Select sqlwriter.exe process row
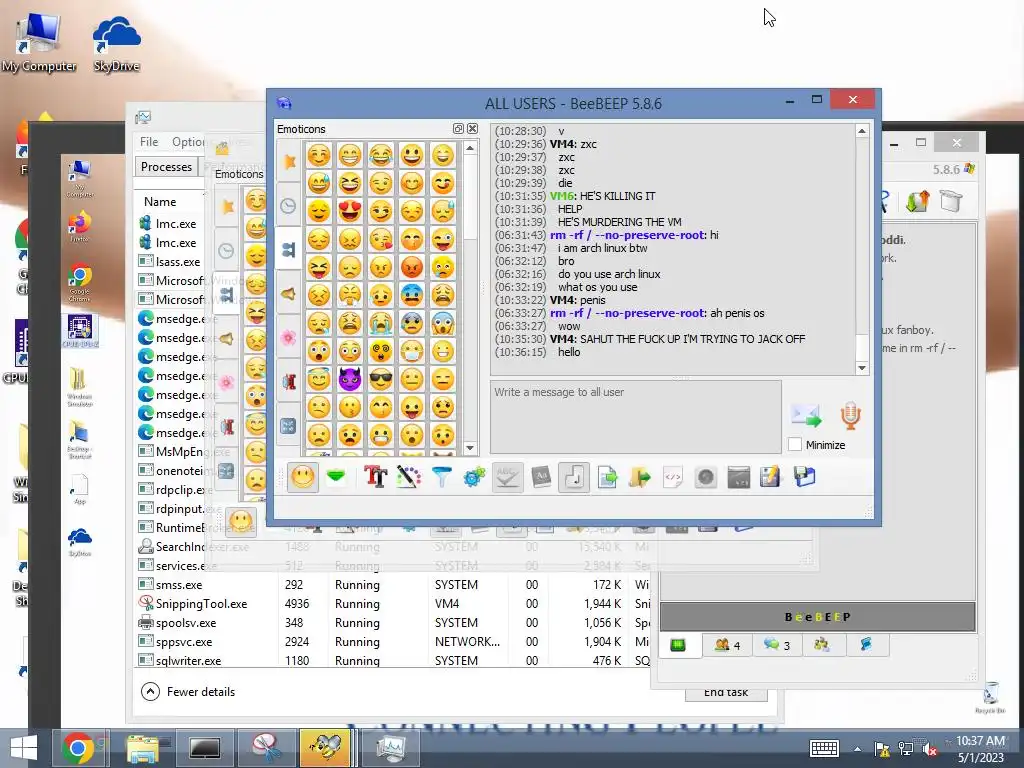The height and width of the screenshot is (768, 1024). 394,660
